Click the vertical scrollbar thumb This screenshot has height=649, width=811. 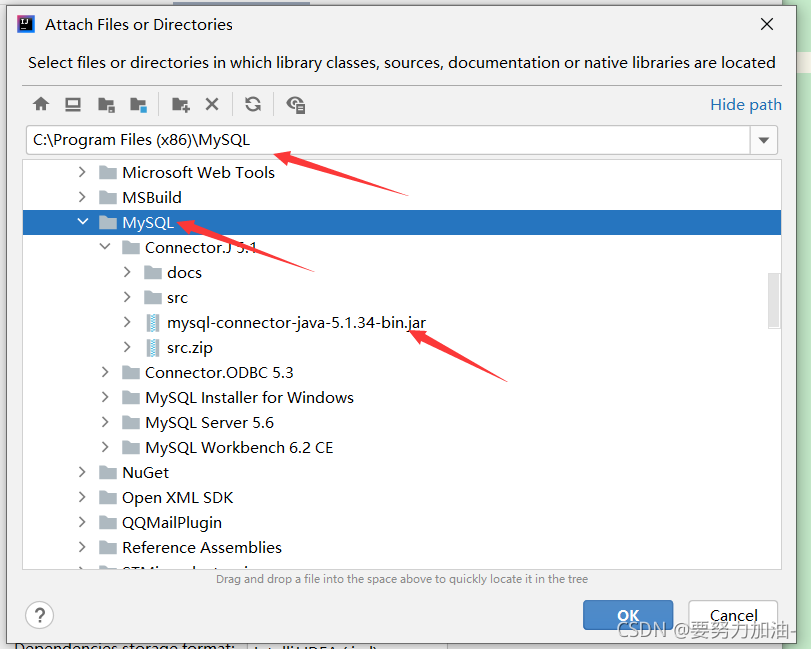tap(773, 300)
